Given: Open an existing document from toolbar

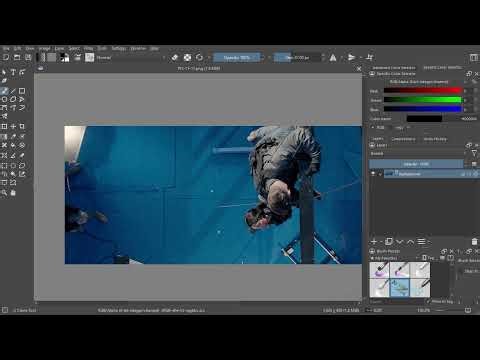Looking at the screenshot, I should click(17, 57).
